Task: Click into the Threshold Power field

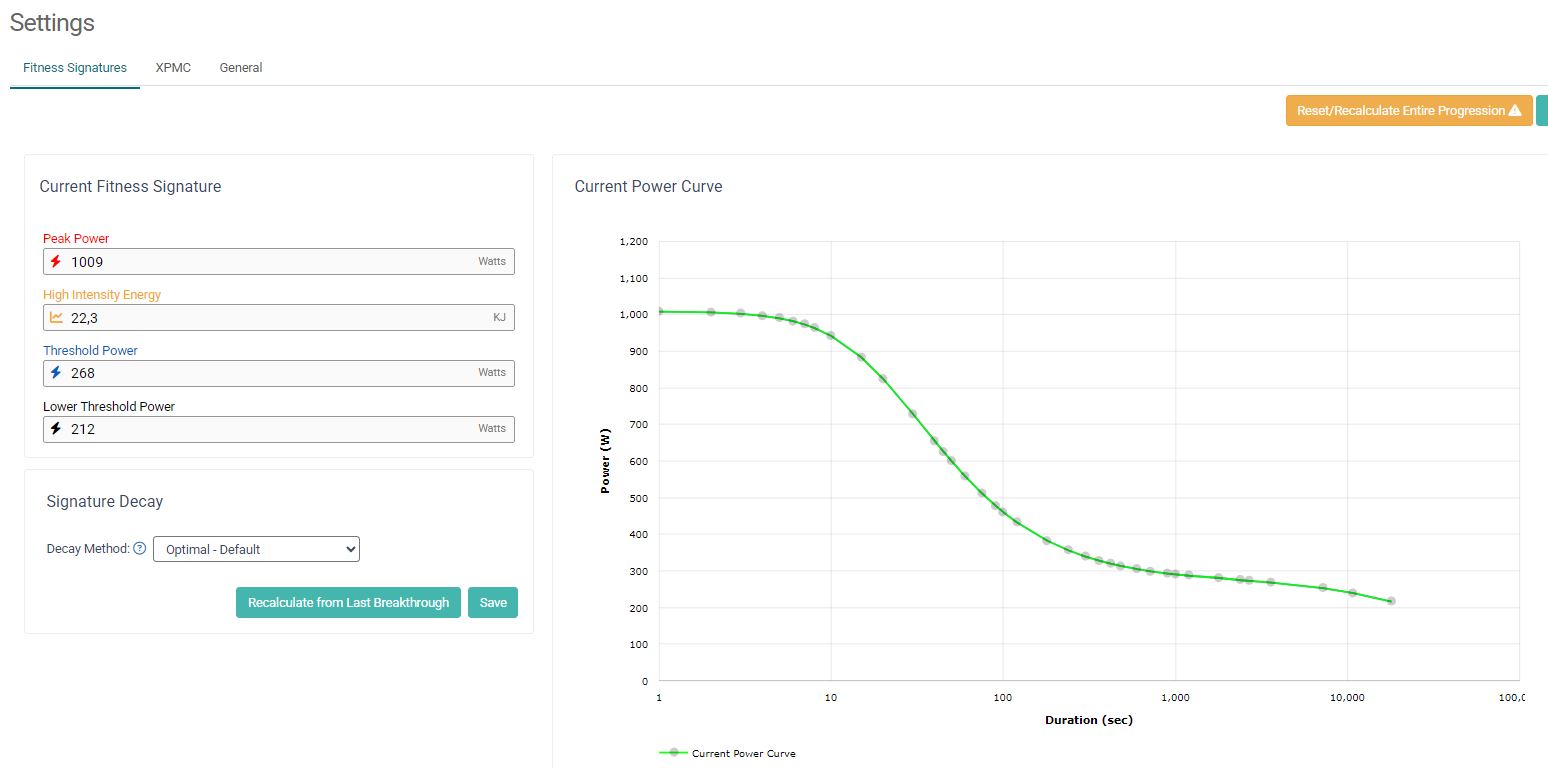Action: point(270,373)
